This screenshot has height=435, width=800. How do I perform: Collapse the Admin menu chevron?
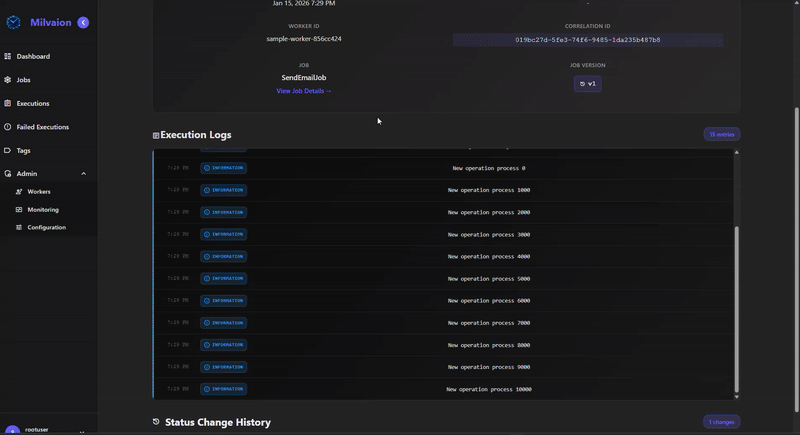[x=84, y=174]
